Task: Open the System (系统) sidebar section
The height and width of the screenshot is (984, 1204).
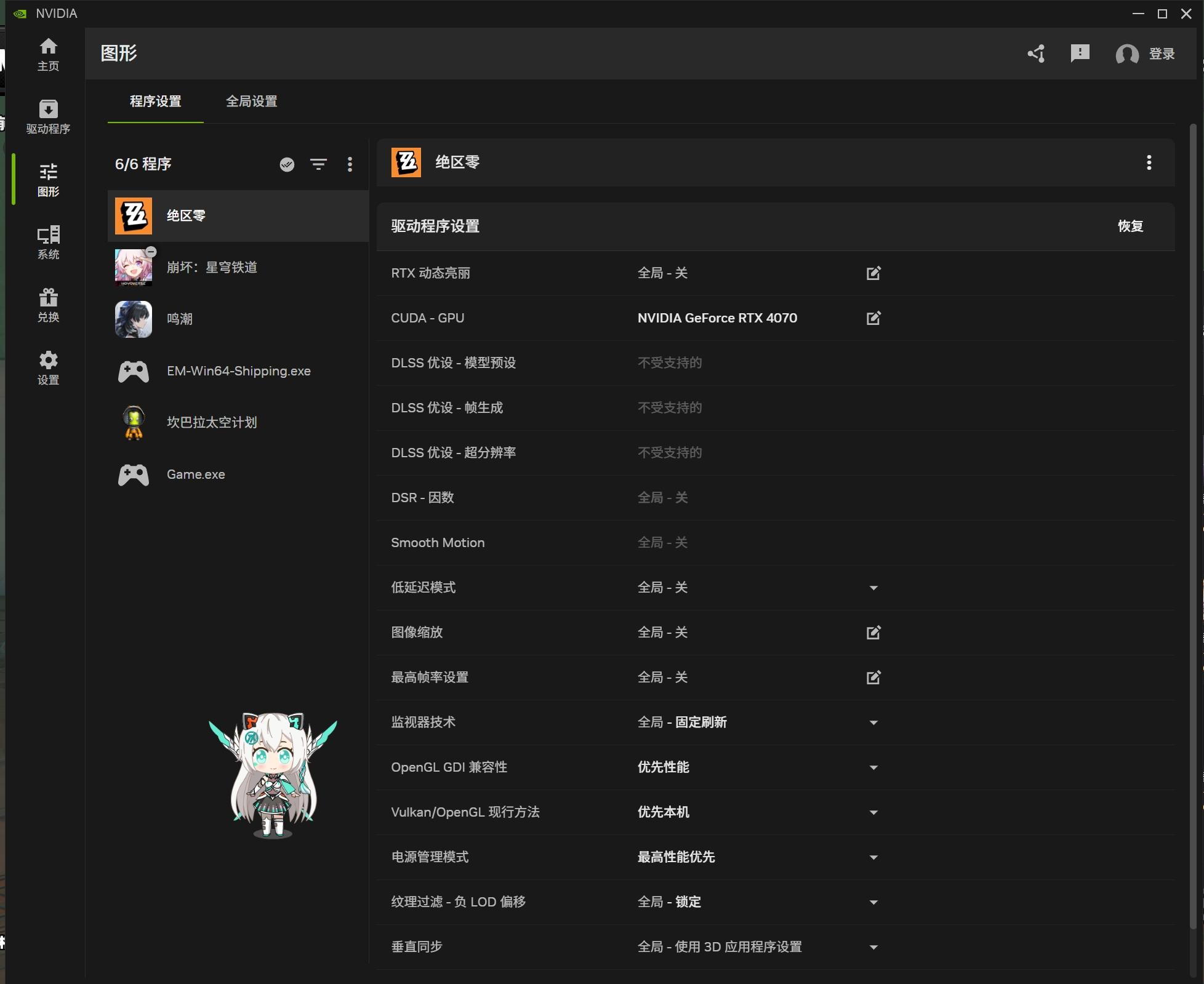Action: tap(48, 242)
